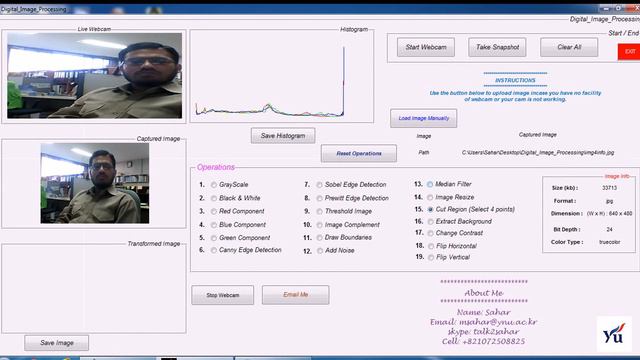Click the cell number '+821072508825'
The image size is (640, 360).
[494, 342]
